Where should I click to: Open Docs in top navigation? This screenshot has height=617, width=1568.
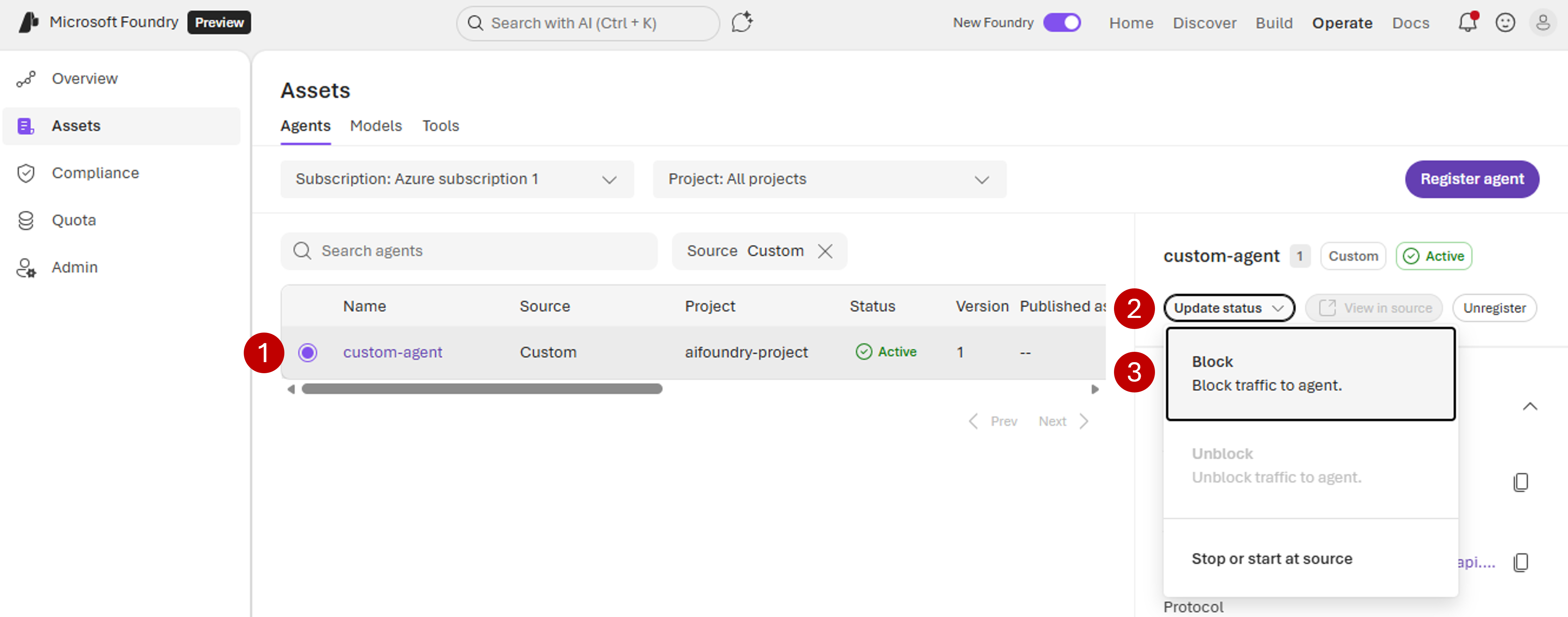click(x=1410, y=23)
